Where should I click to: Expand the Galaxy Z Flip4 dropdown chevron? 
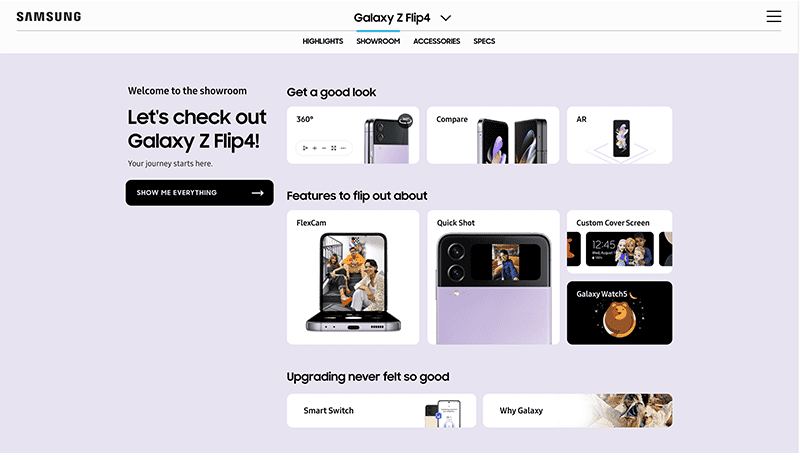click(x=446, y=18)
